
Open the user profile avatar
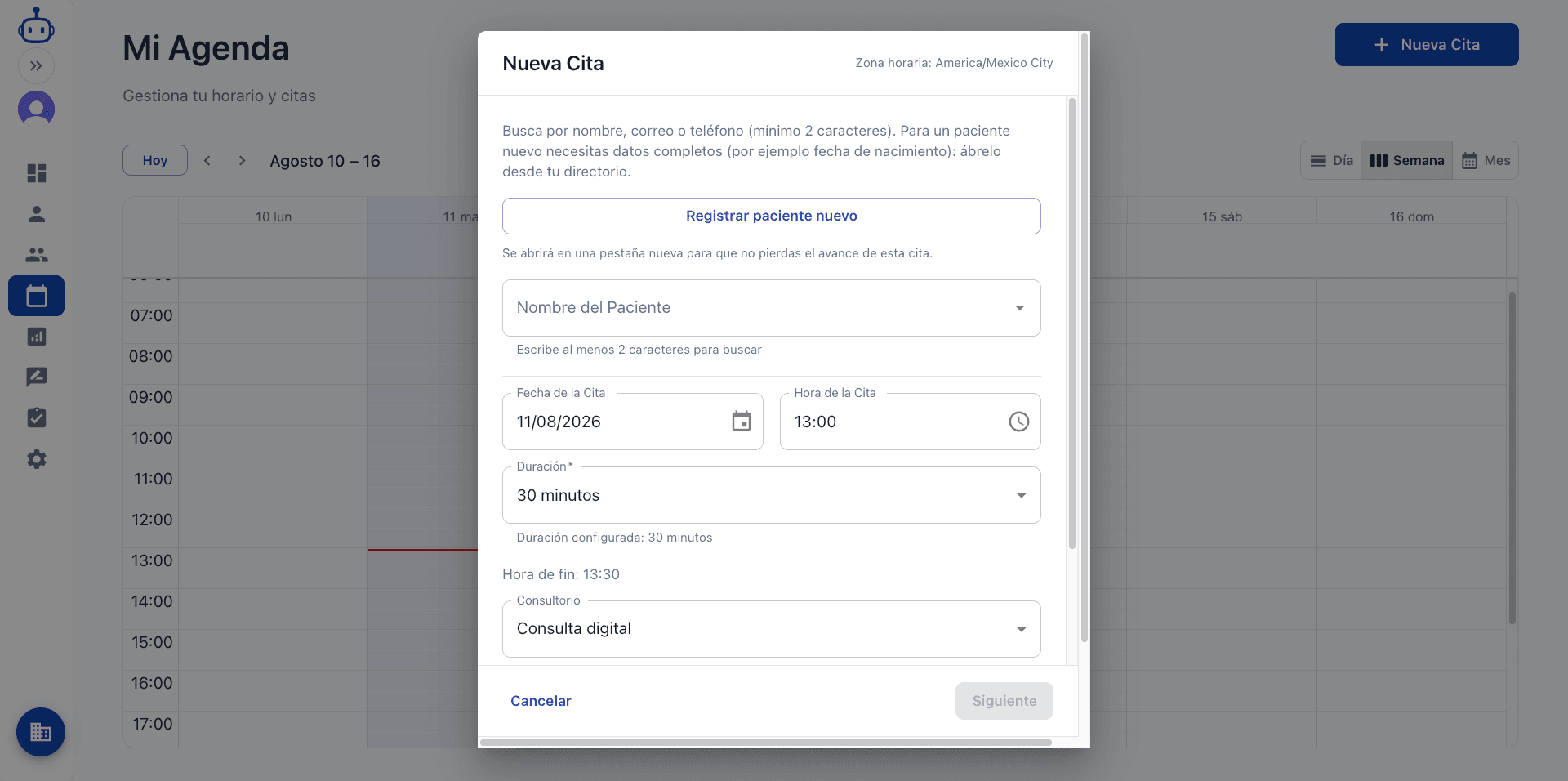36,109
